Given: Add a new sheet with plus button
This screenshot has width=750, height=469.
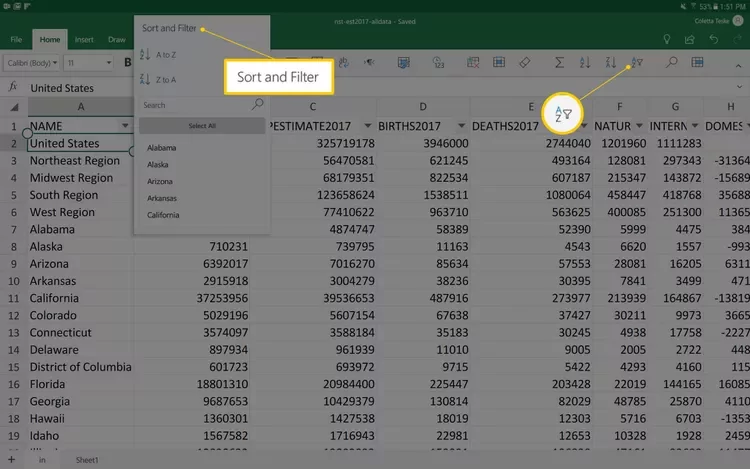Looking at the screenshot, I should (x=11, y=458).
